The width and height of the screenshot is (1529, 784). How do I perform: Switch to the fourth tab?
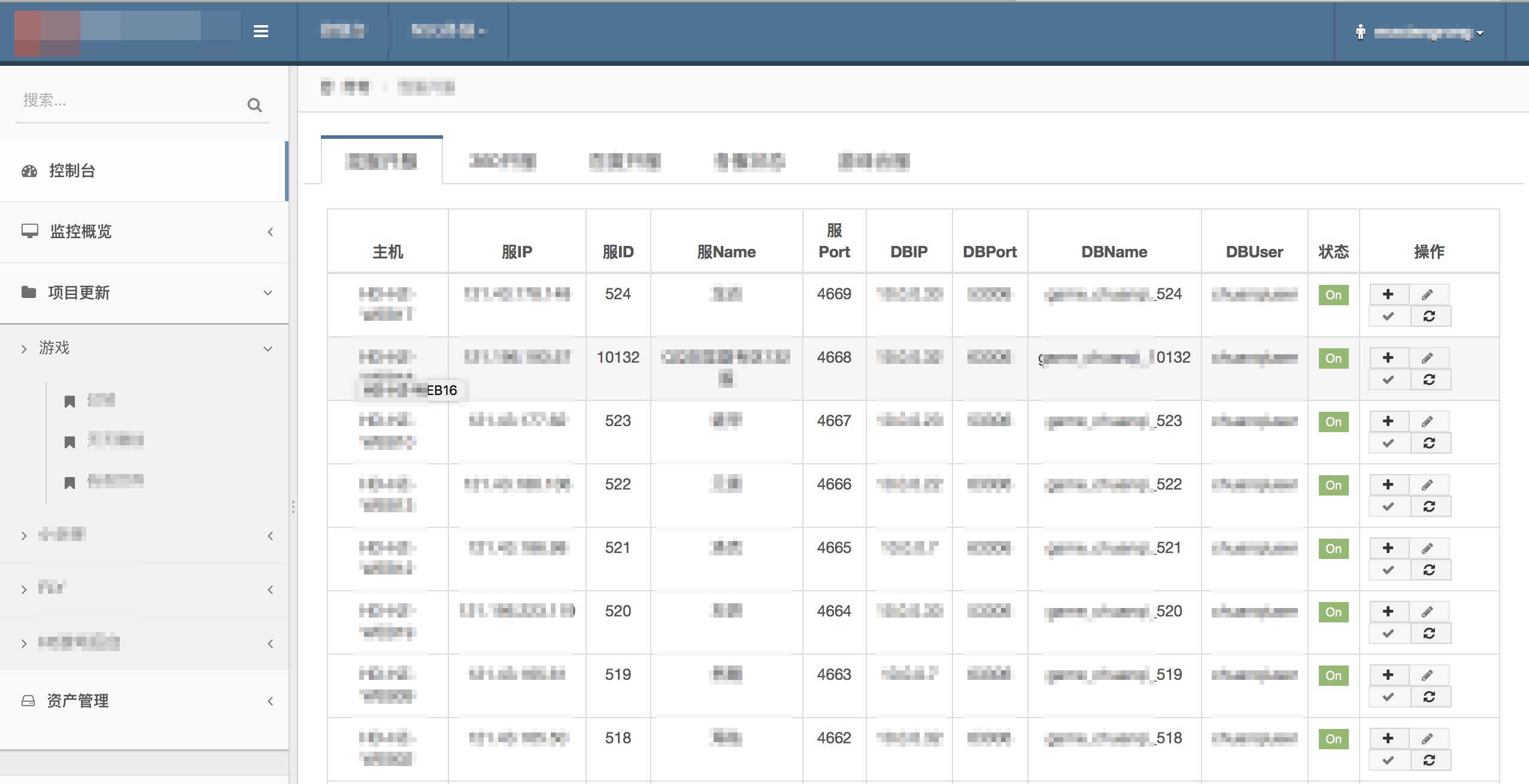click(749, 161)
